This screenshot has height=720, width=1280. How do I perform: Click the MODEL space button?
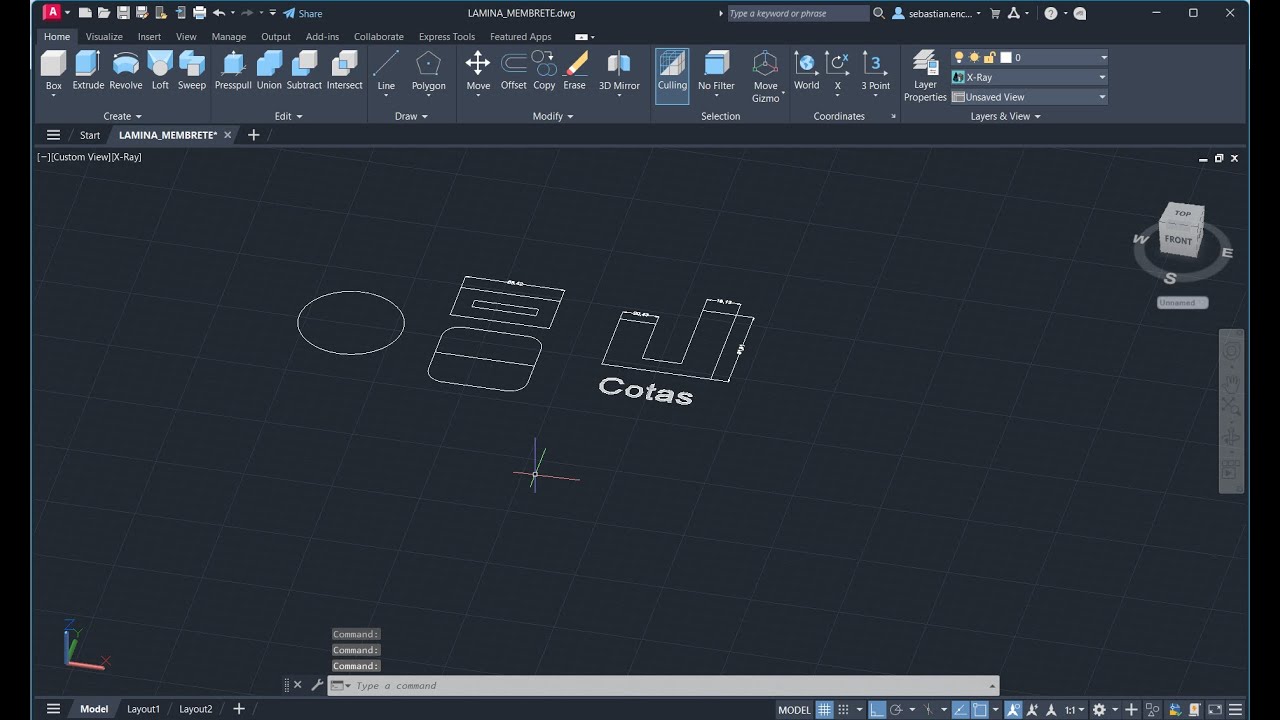click(794, 710)
